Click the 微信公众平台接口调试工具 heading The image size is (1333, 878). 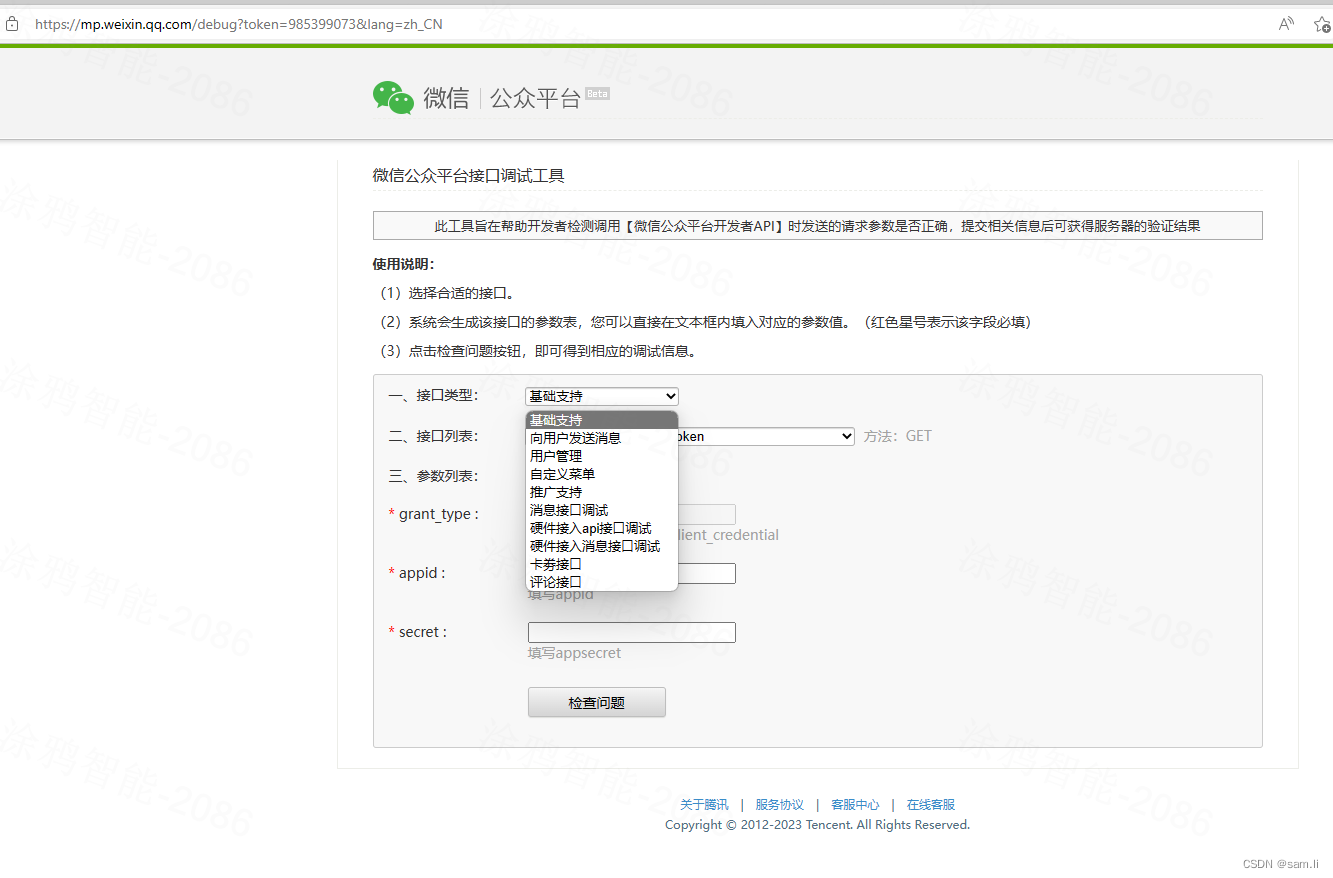coord(469,176)
